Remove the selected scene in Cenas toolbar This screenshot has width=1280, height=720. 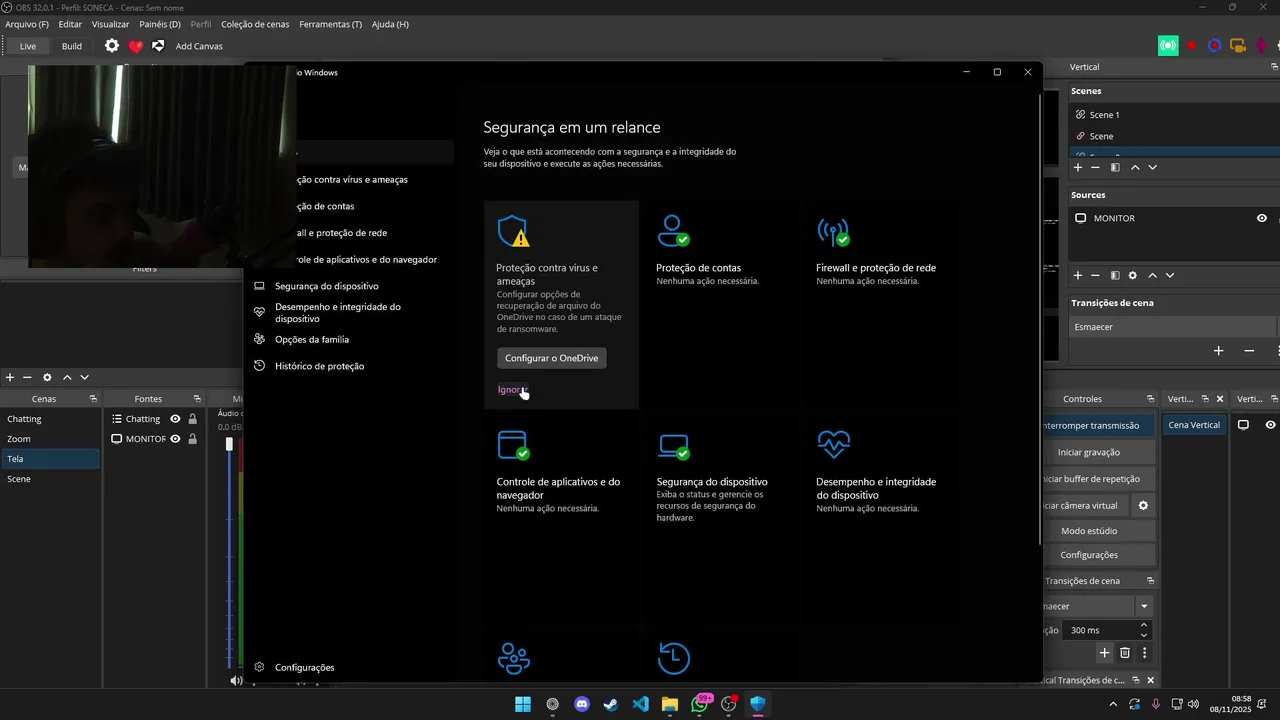(x=27, y=377)
